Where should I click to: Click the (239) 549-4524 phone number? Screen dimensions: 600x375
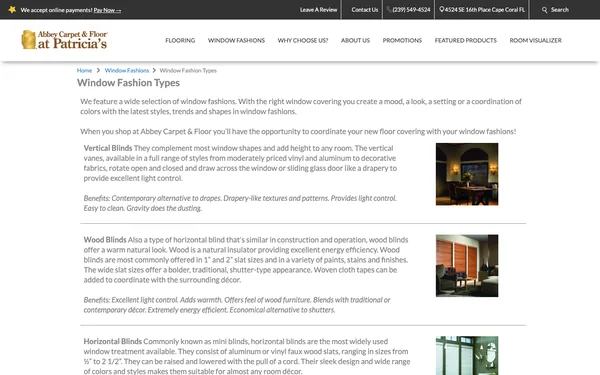pyautogui.click(x=411, y=10)
